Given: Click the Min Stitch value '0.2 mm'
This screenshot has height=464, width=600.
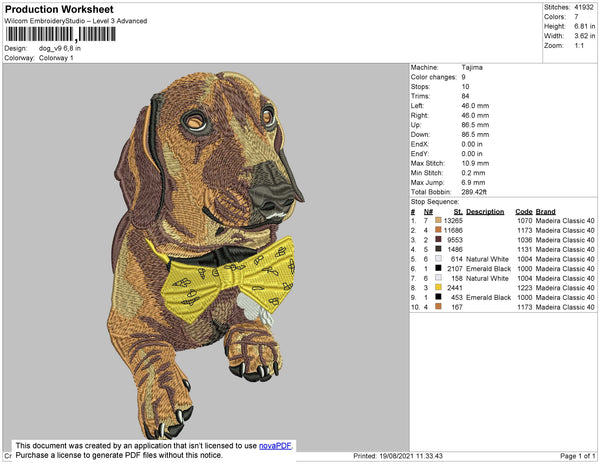Looking at the screenshot, I should point(473,173).
